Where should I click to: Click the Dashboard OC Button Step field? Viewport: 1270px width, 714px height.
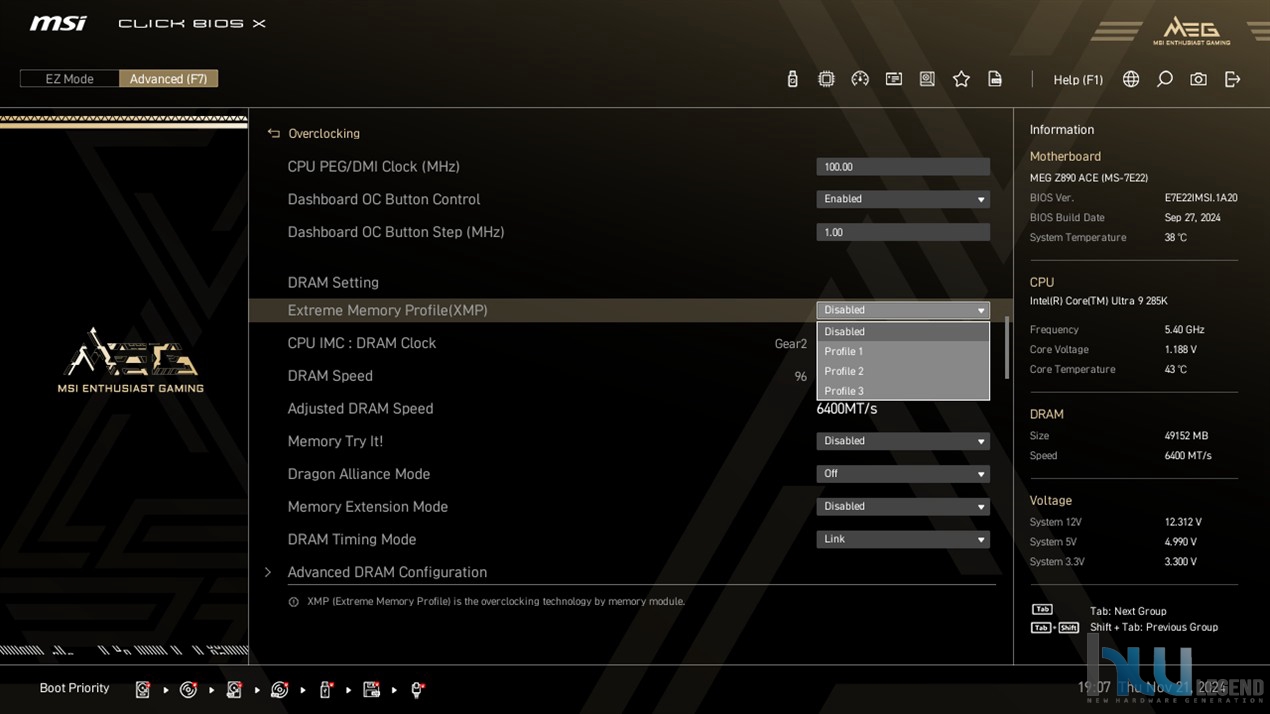coord(903,232)
